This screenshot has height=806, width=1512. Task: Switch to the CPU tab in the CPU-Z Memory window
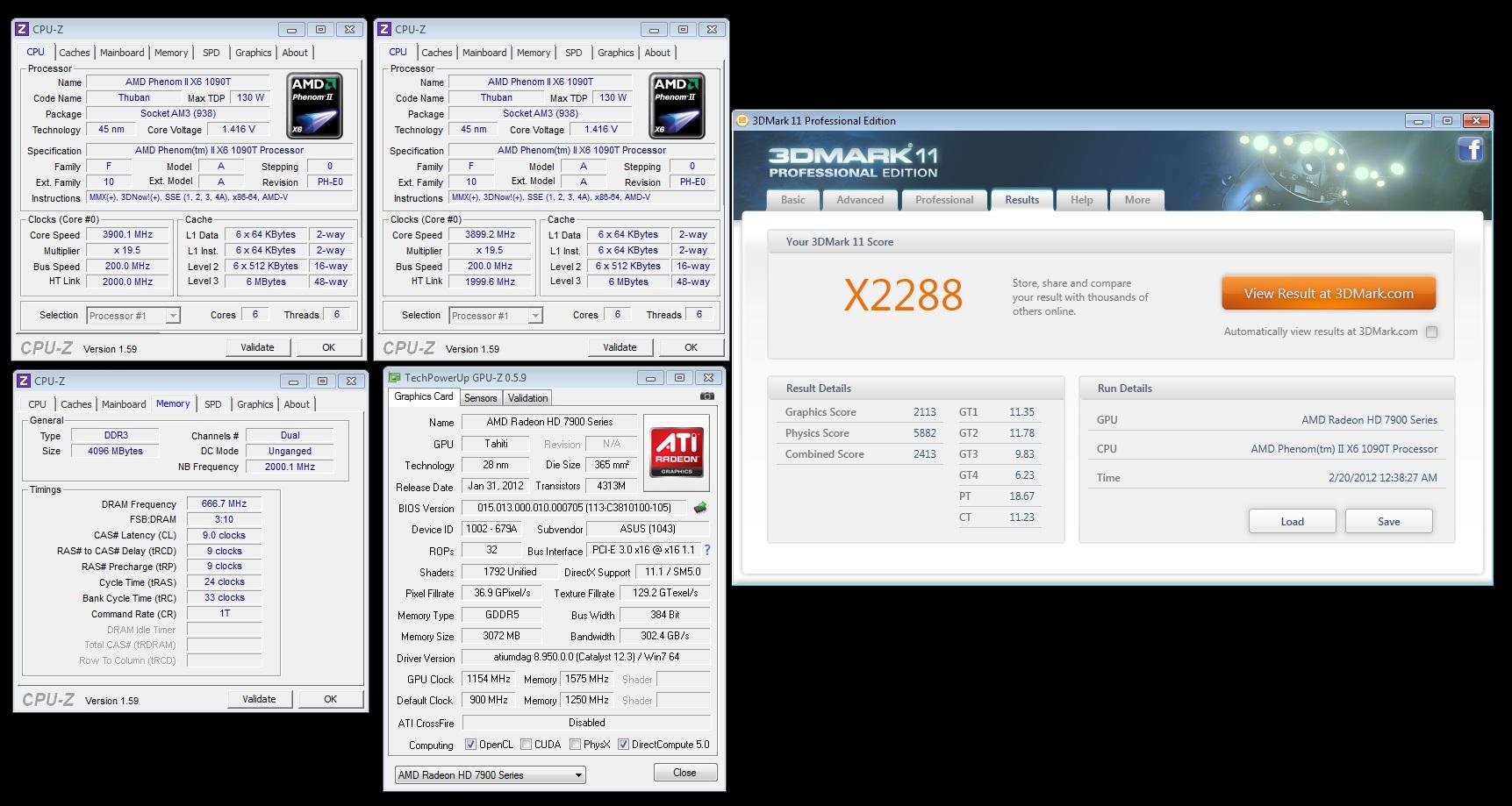[x=37, y=404]
